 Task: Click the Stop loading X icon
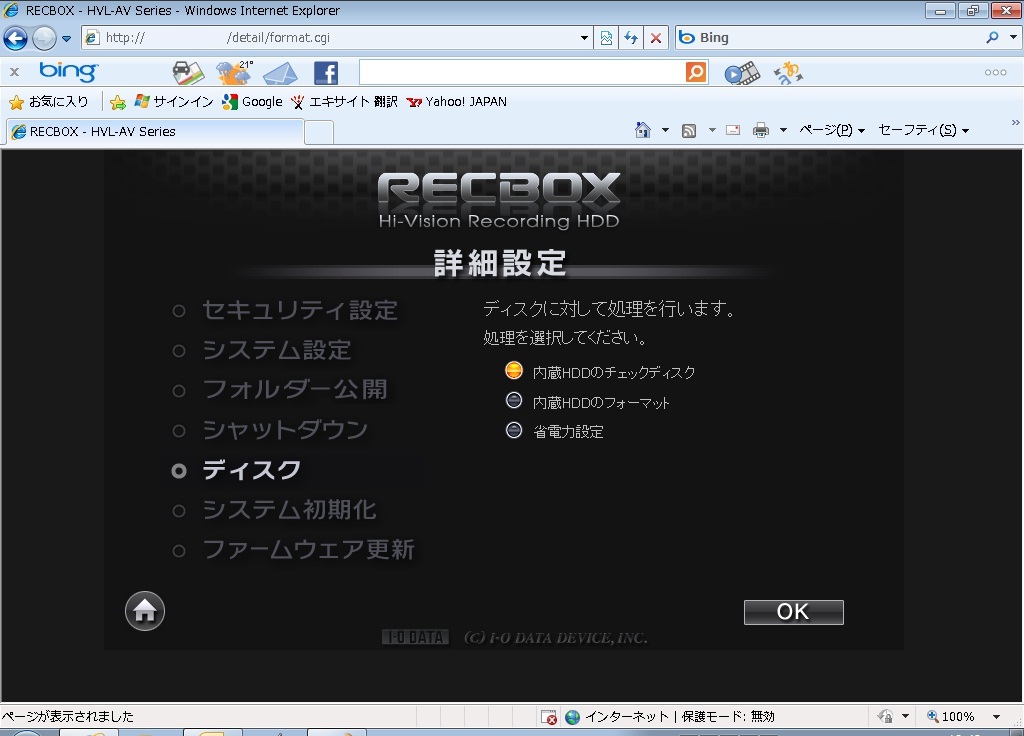point(656,38)
